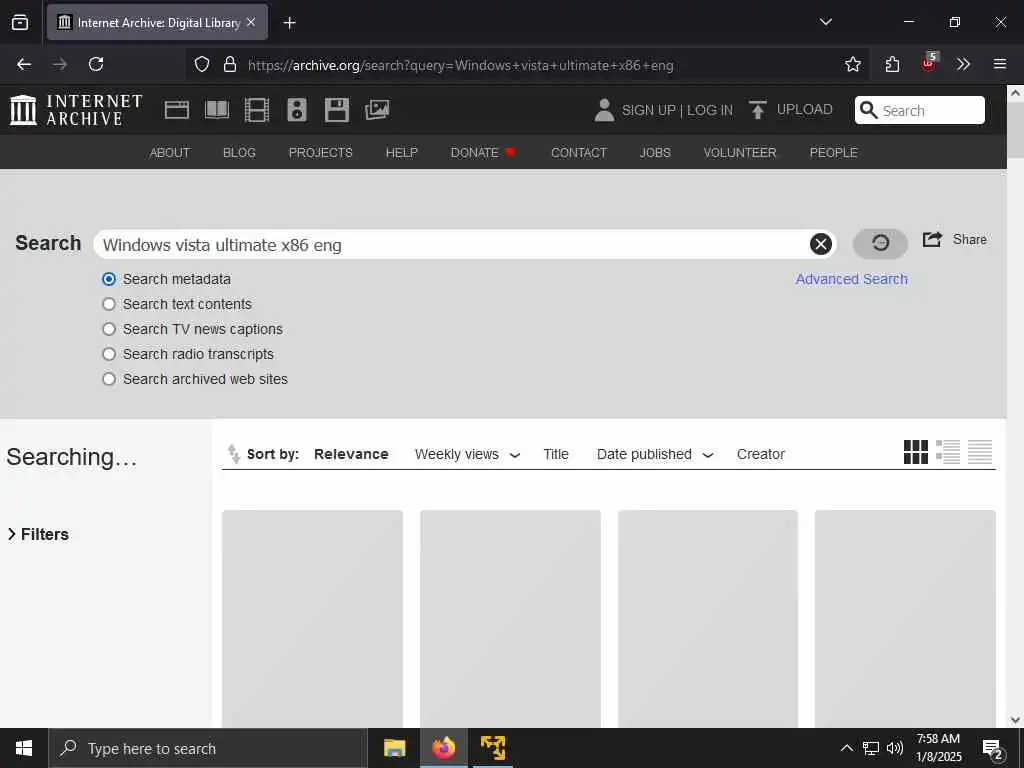Viewport: 1024px width, 768px height.
Task: Switch to extended list view
Action: (948, 452)
